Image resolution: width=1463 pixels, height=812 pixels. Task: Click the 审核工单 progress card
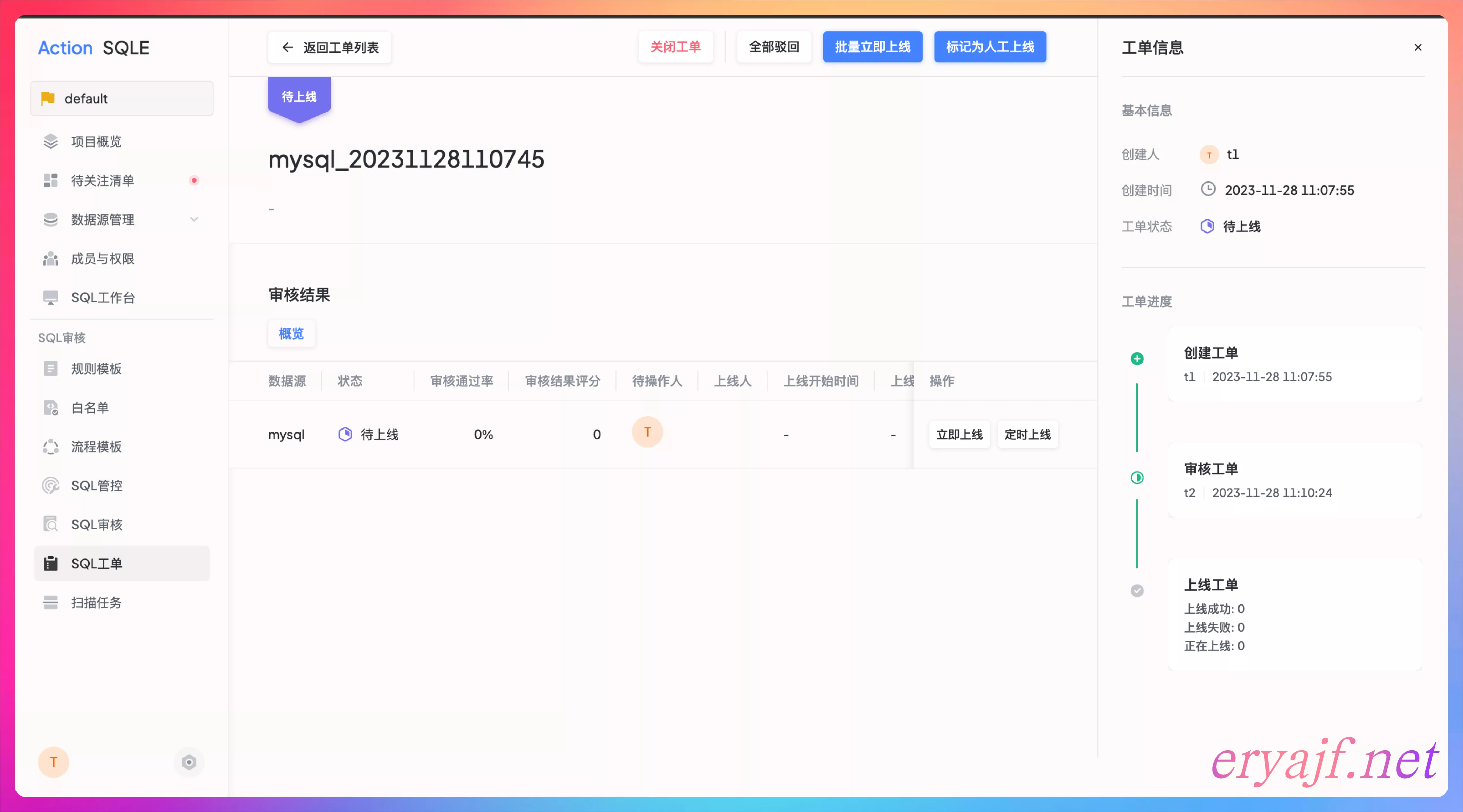(x=1295, y=480)
